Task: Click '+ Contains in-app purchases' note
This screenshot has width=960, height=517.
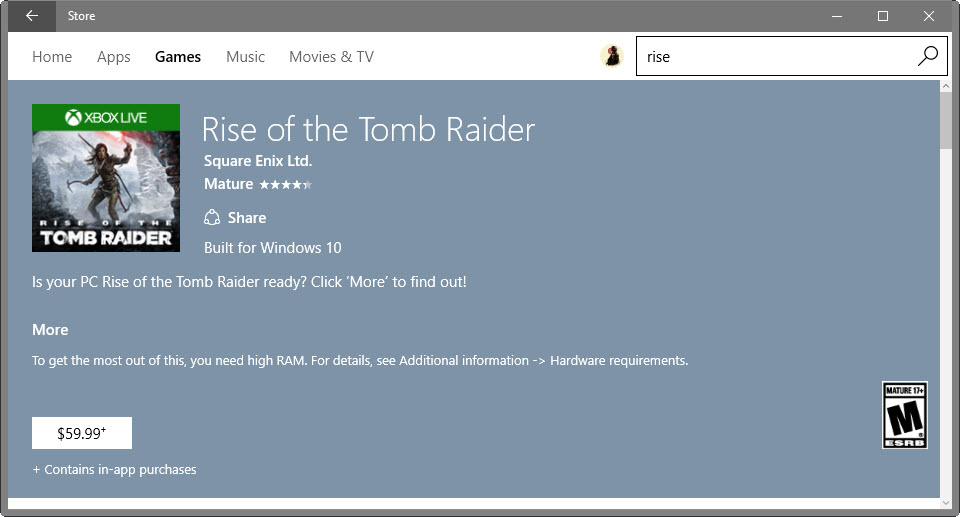Action: click(x=114, y=469)
